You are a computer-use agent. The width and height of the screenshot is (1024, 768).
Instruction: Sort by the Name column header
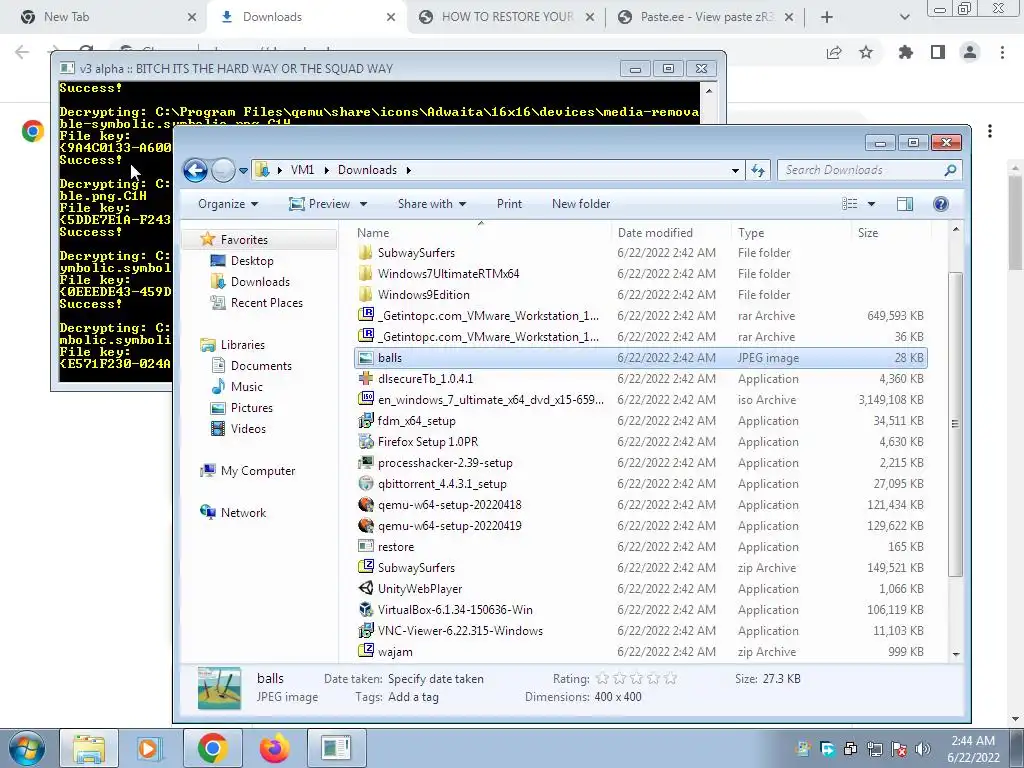click(x=373, y=232)
